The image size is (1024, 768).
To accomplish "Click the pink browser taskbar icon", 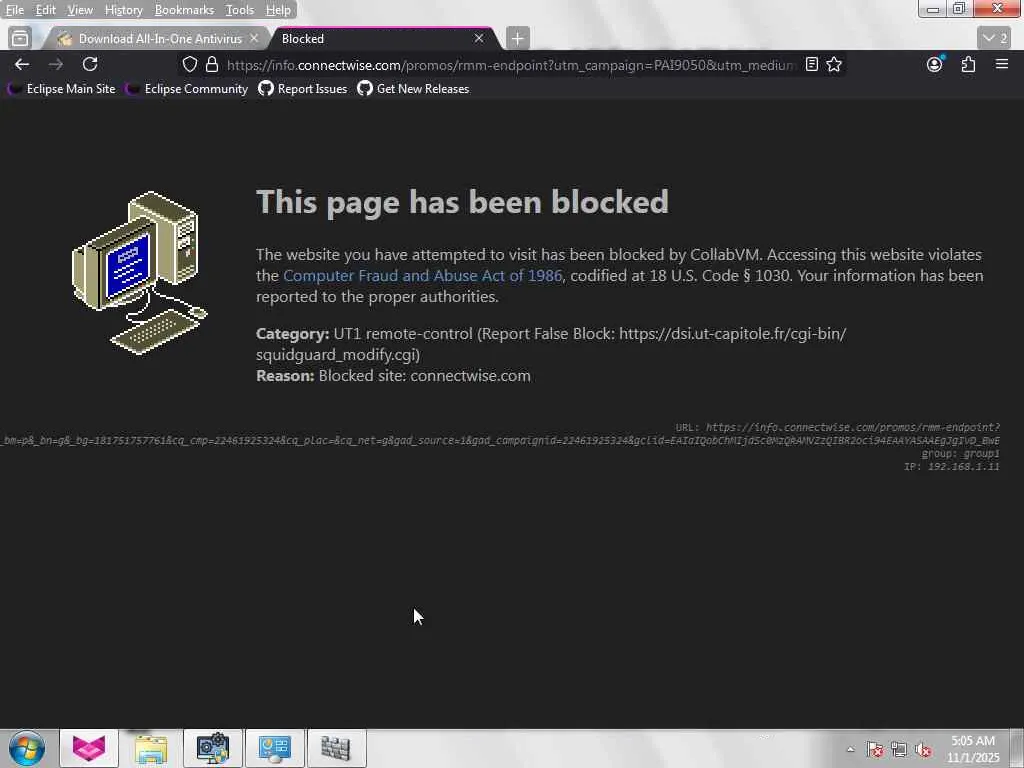I will click(89, 748).
